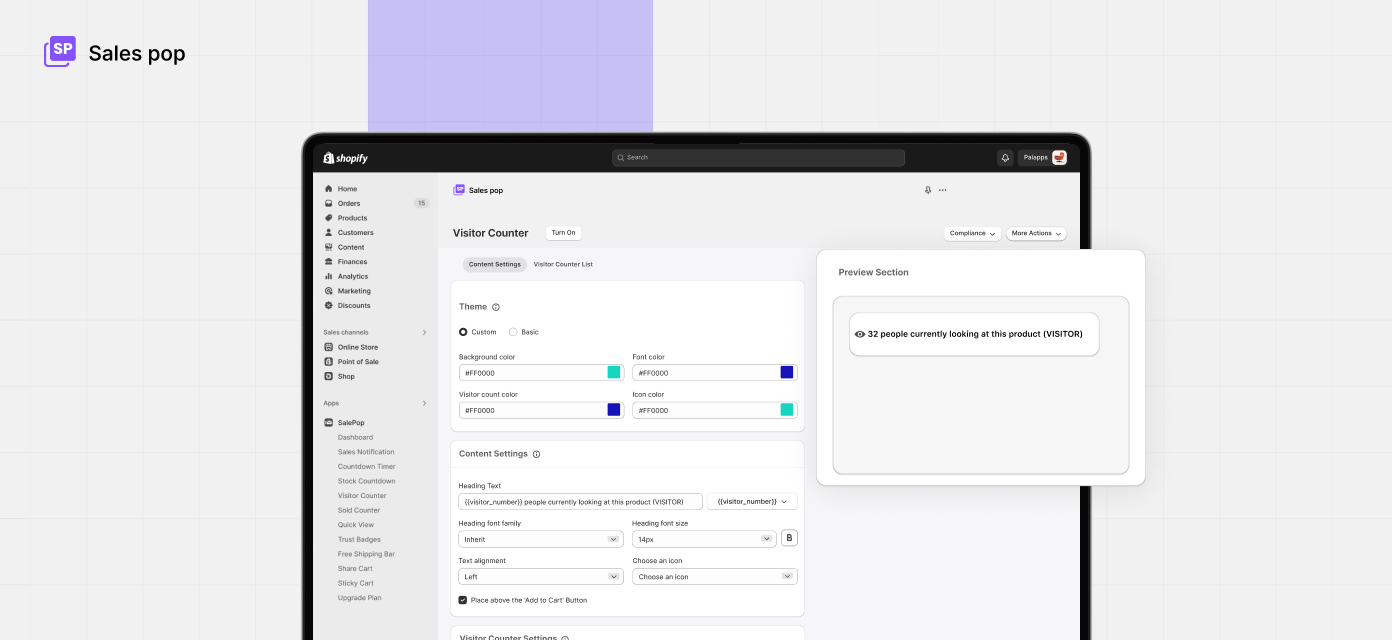This screenshot has width=1392, height=640.
Task: Click the info icon beside Content Settings heading
Action: (x=536, y=454)
